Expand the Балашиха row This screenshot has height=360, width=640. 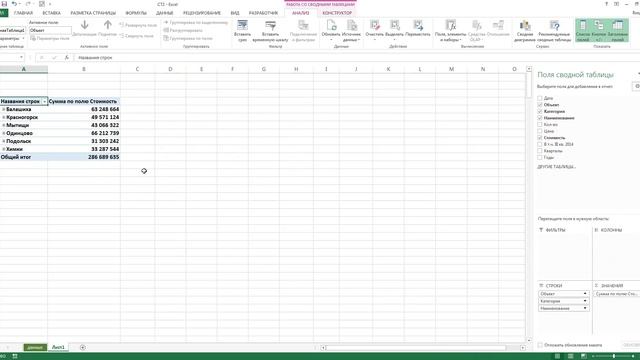[4, 109]
